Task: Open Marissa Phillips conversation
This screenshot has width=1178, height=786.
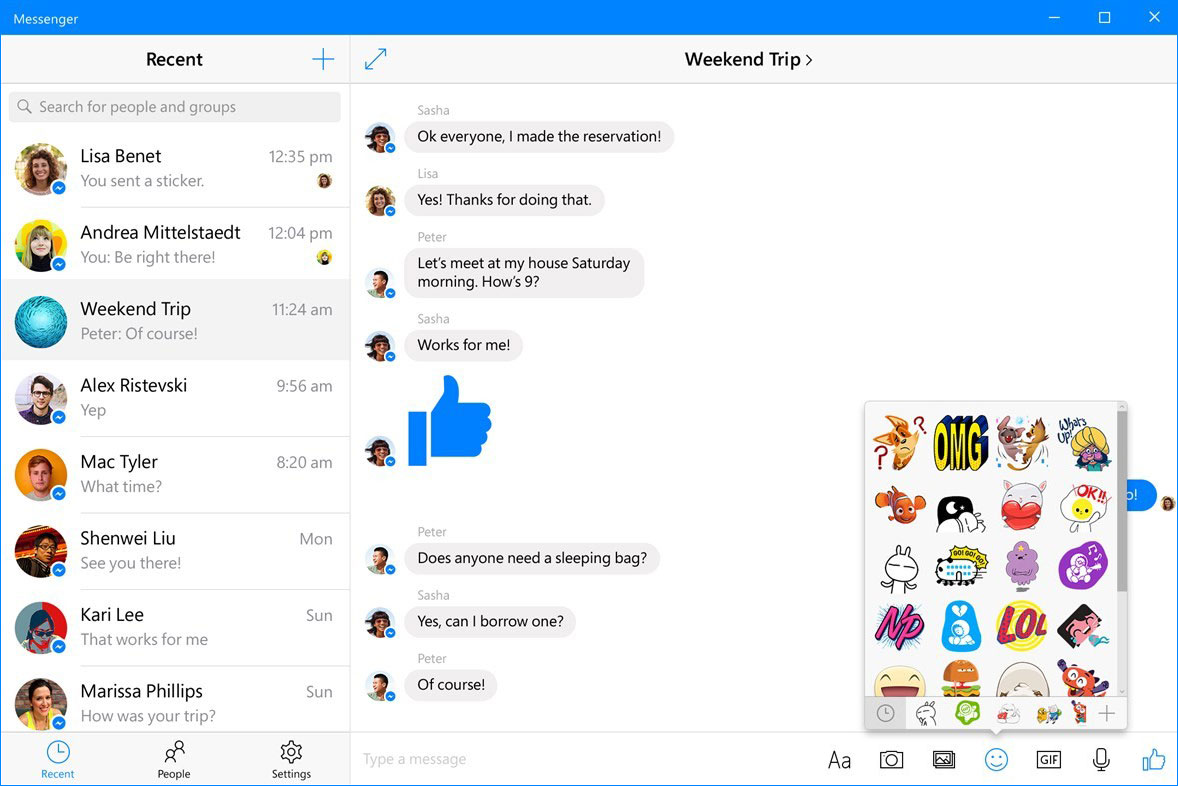Action: (x=175, y=701)
